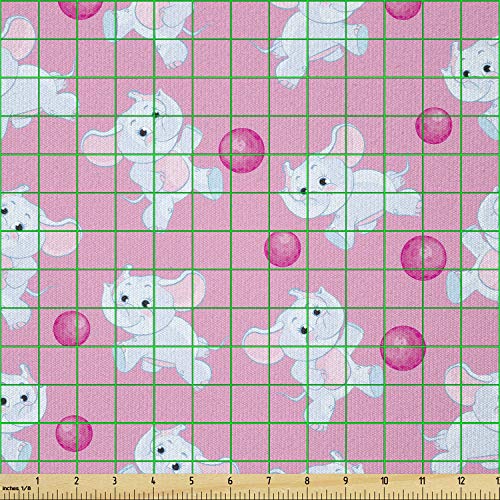Select the ruler number 4
Image resolution: width=500 pixels, height=500 pixels.
[x=153, y=480]
